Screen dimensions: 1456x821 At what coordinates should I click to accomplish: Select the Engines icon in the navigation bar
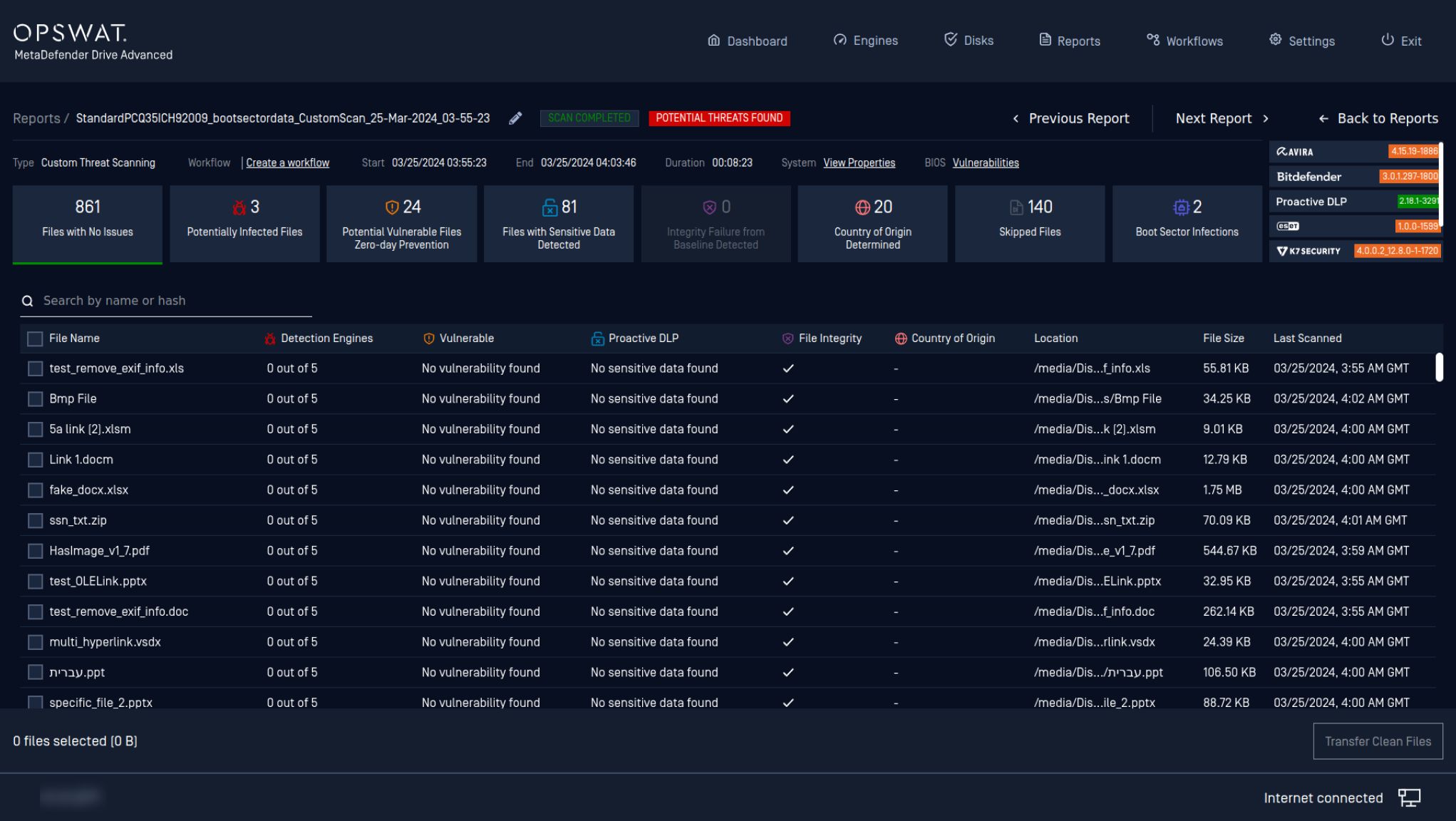(865, 41)
